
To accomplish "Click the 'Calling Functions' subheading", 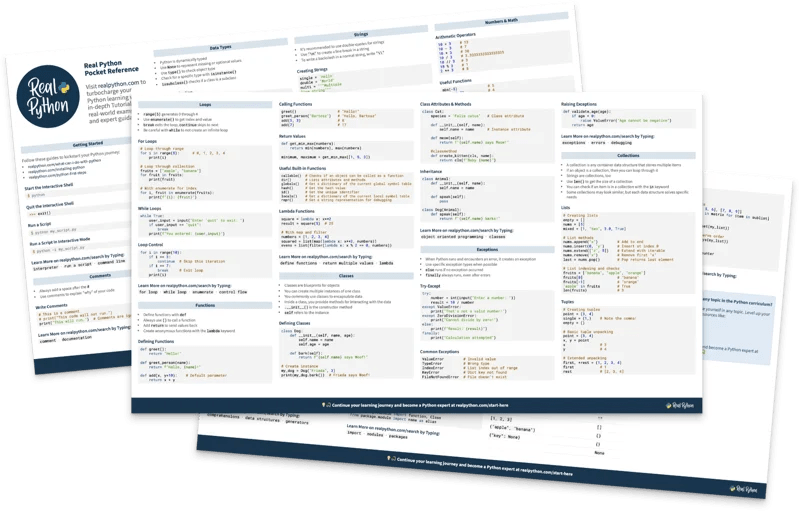I will (x=295, y=104).
